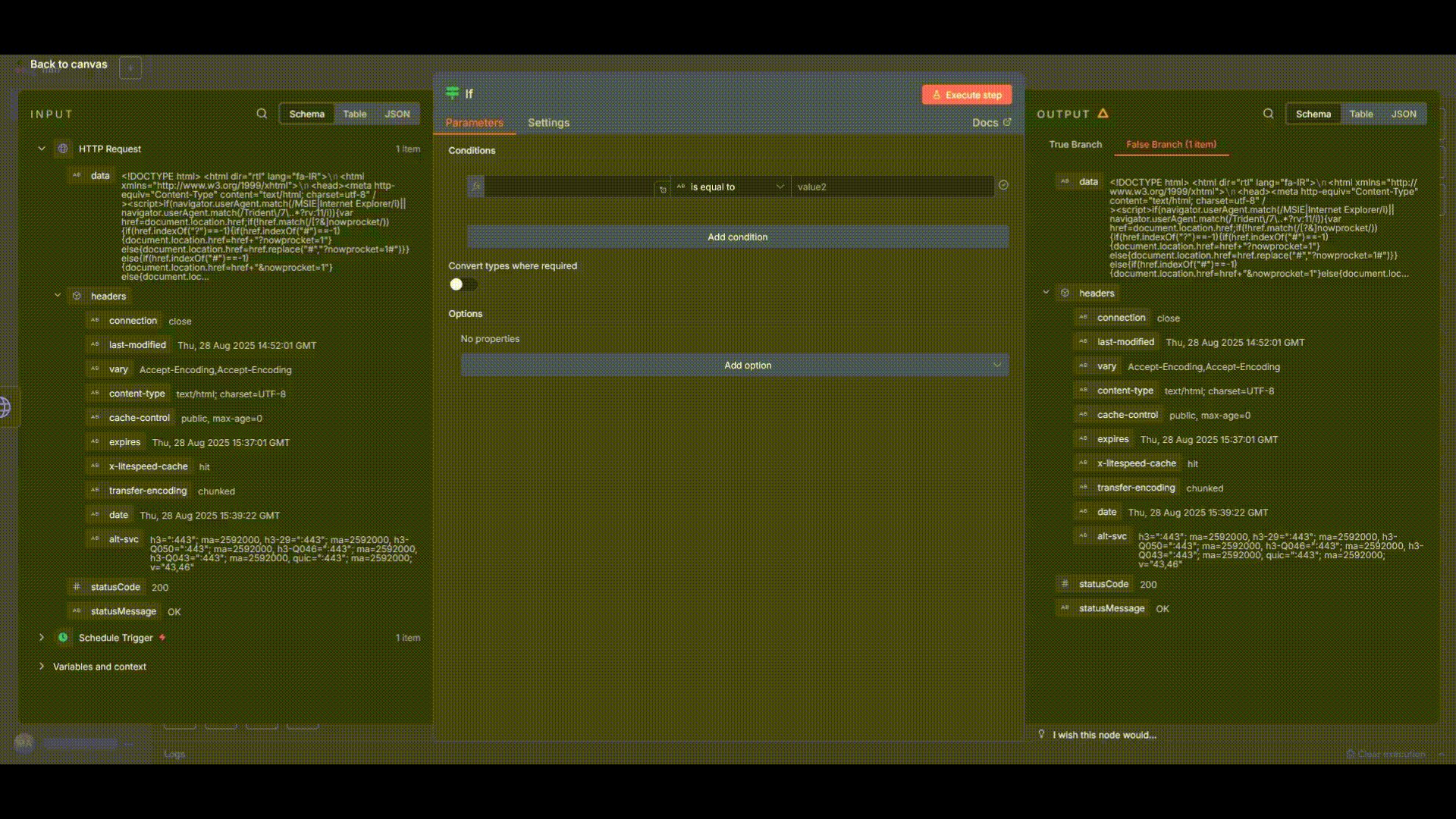The image size is (1456, 819).
Task: Switch input view to Table
Action: click(354, 114)
